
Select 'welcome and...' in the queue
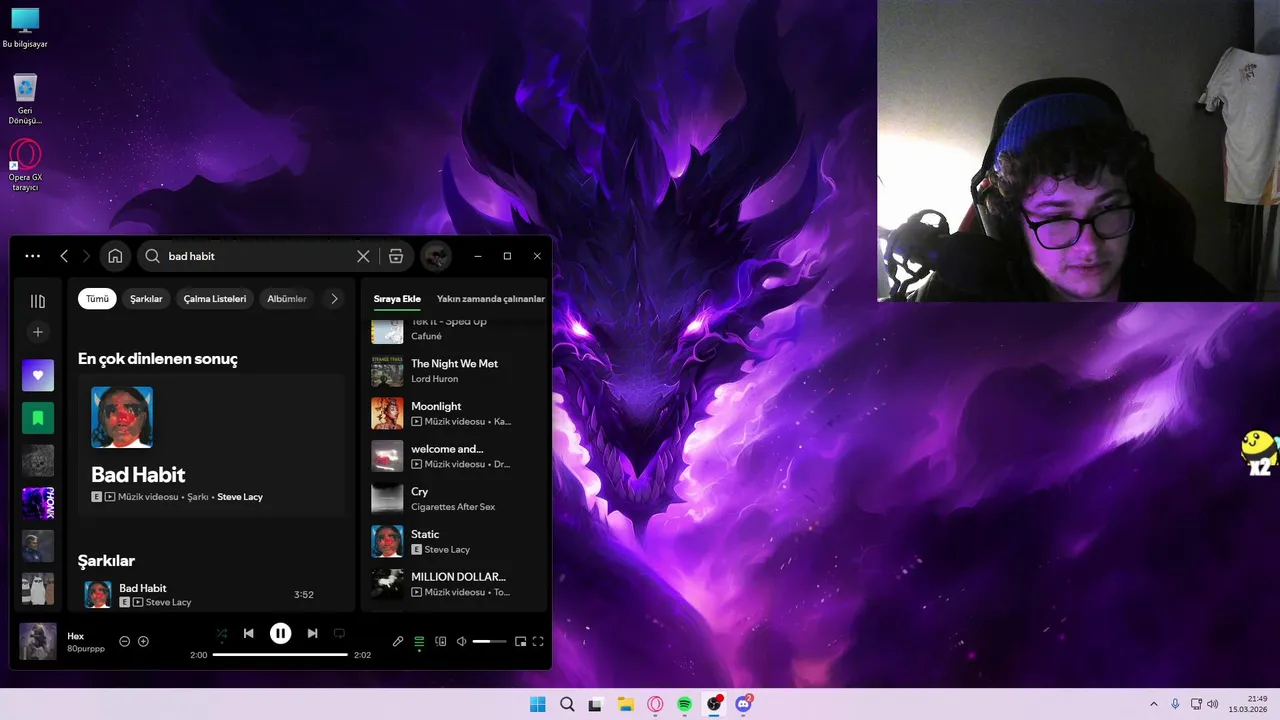[455, 456]
